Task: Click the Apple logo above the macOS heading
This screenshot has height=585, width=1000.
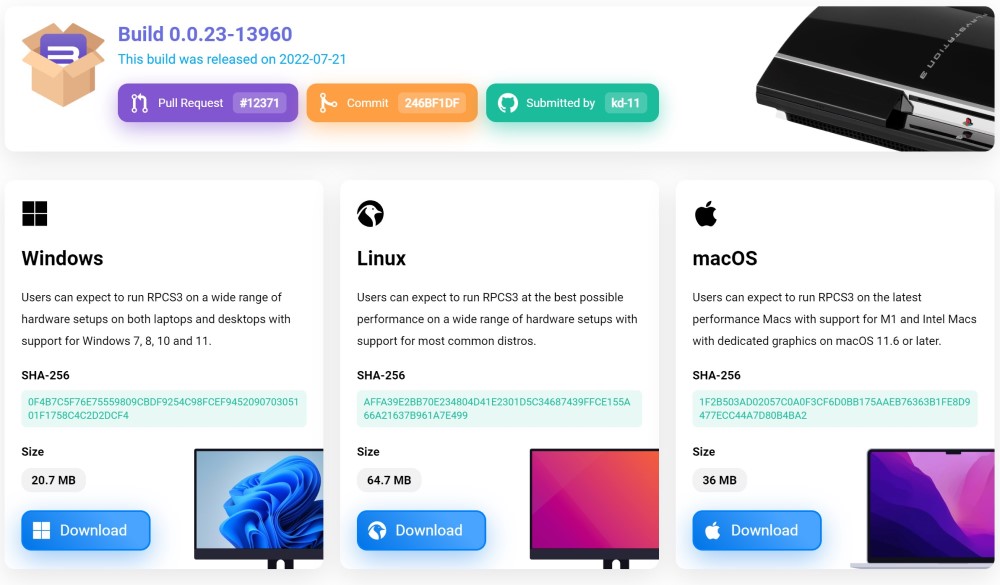Action: tap(706, 213)
